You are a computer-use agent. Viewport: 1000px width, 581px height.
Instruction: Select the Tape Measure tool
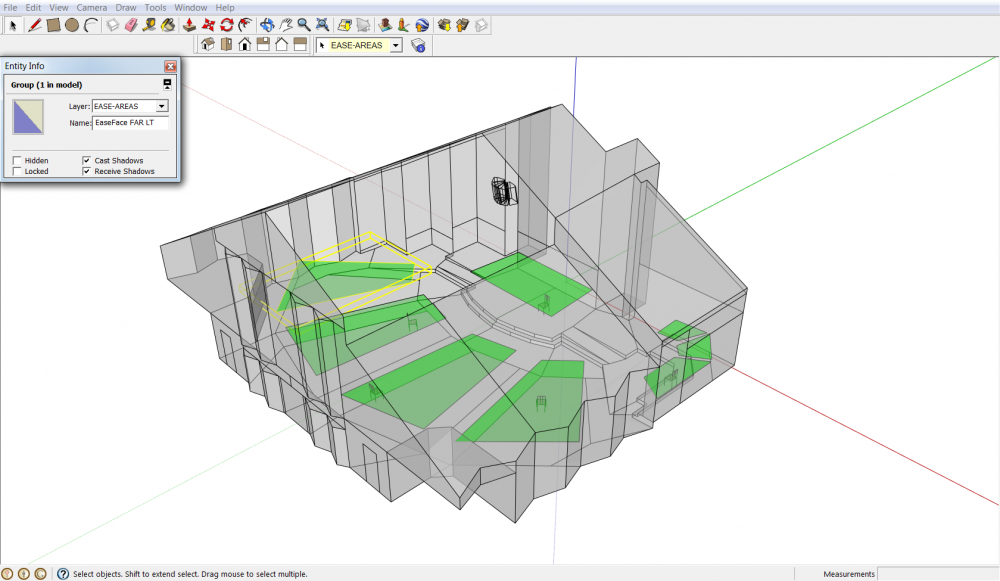pyautogui.click(x=150, y=26)
